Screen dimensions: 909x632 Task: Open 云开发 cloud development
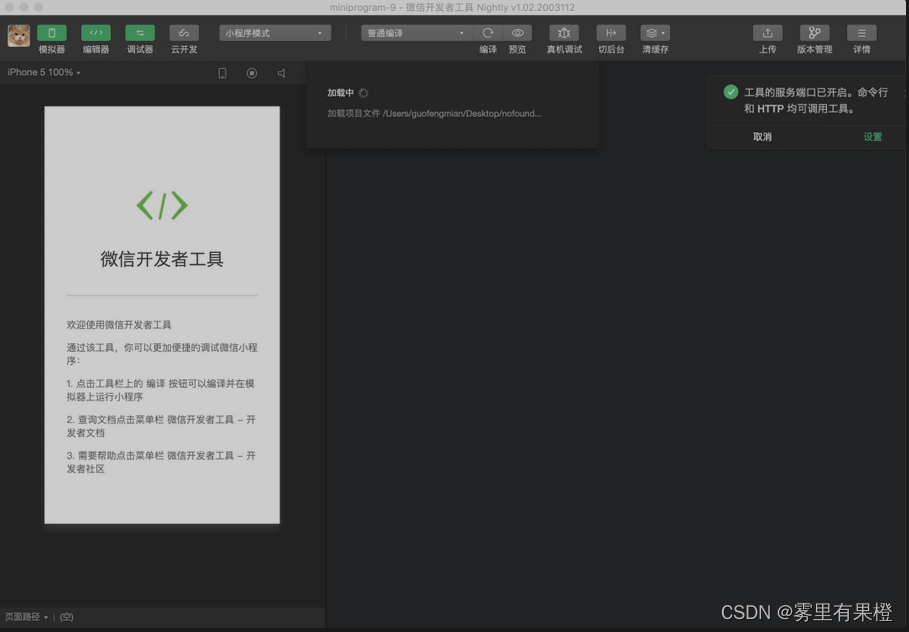click(184, 33)
